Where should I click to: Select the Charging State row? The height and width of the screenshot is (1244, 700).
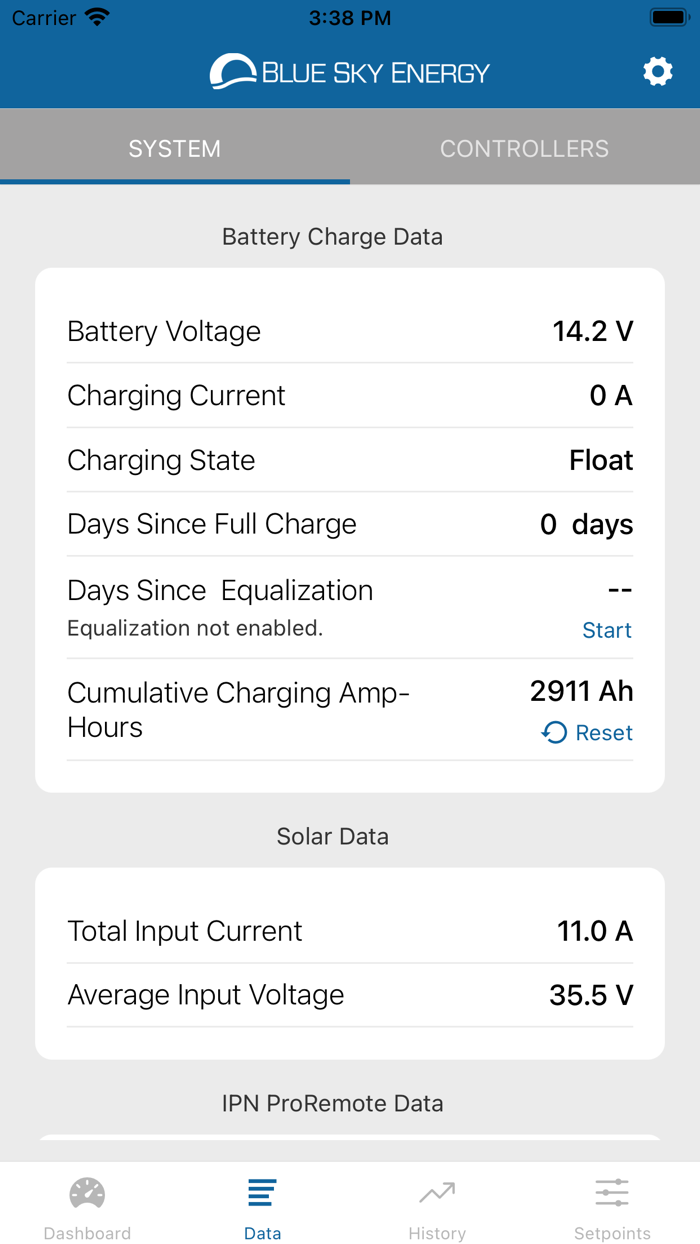point(350,460)
